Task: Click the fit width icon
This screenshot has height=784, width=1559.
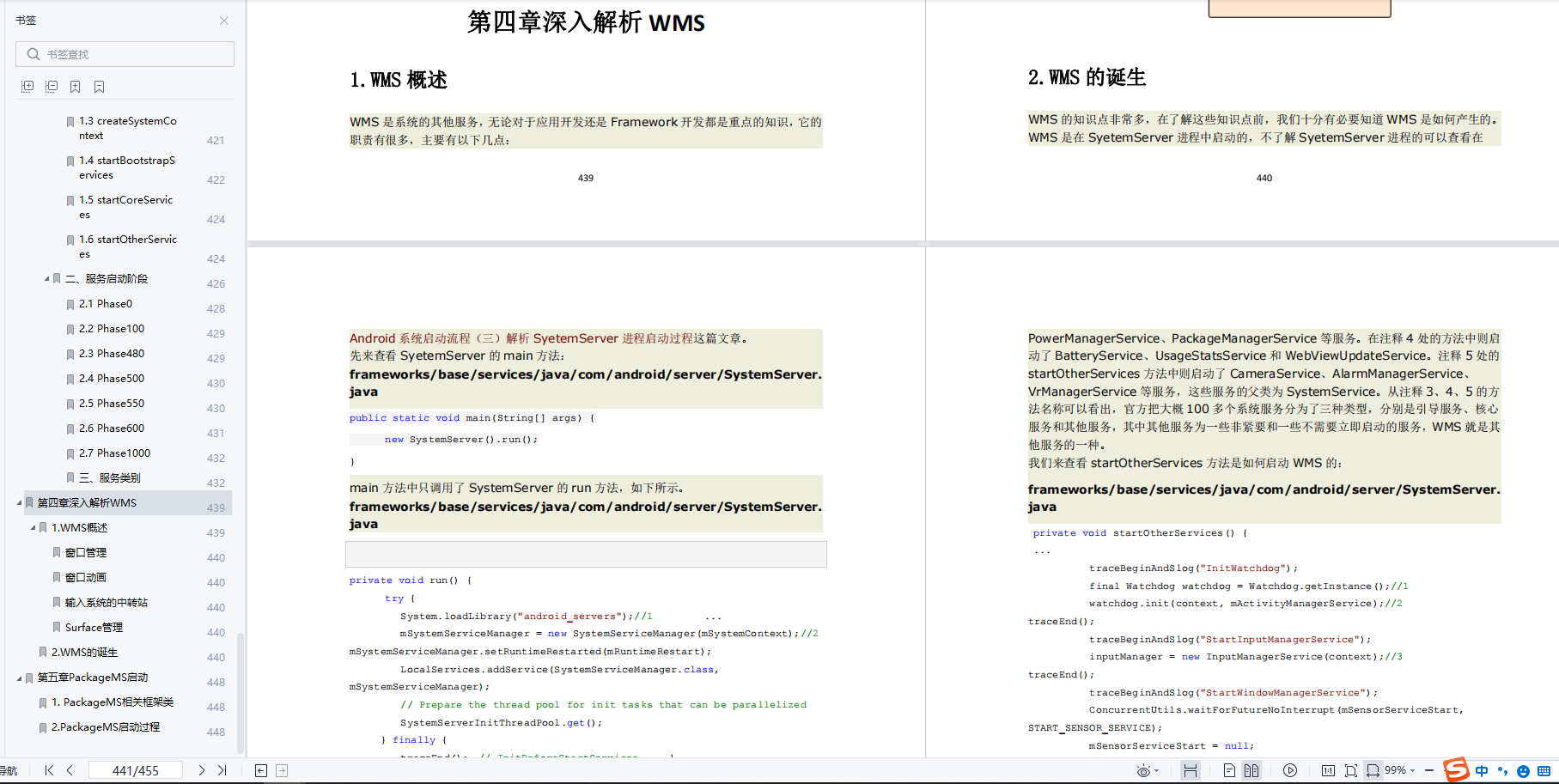Action: click(x=1373, y=770)
